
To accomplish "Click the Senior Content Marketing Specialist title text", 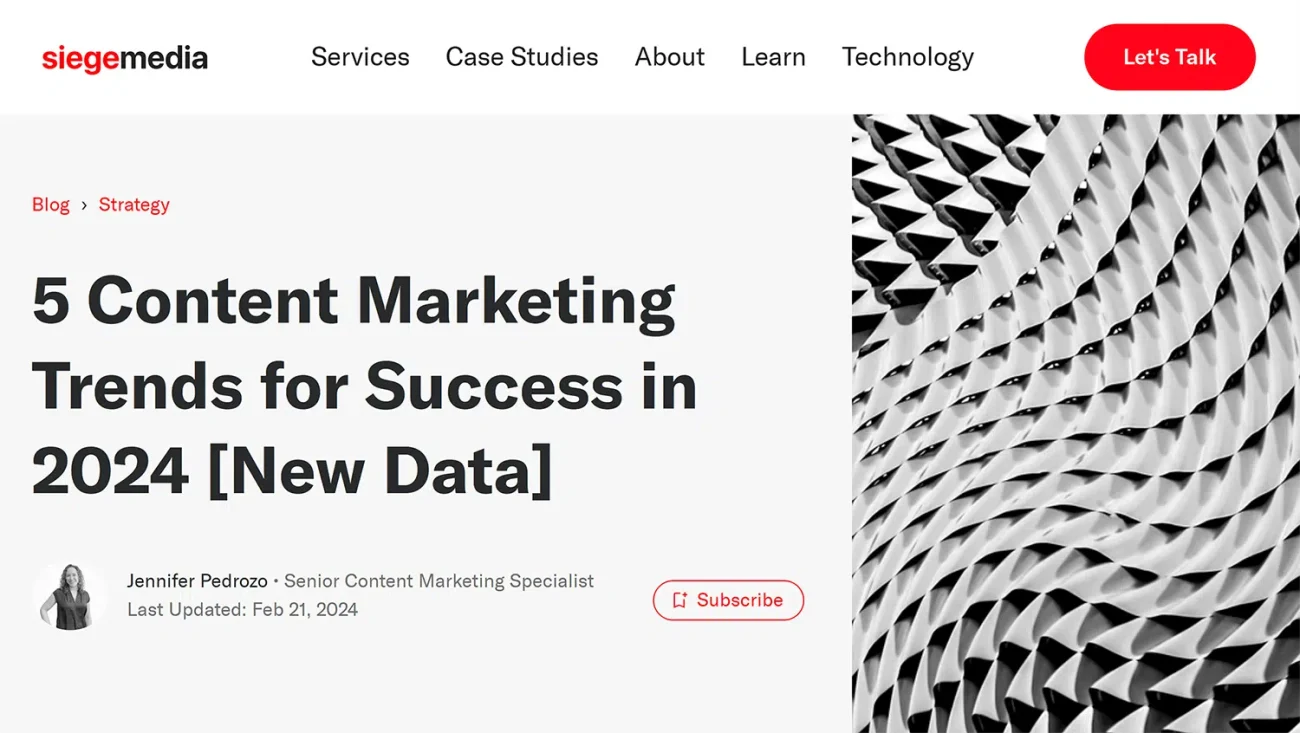I will click(439, 581).
